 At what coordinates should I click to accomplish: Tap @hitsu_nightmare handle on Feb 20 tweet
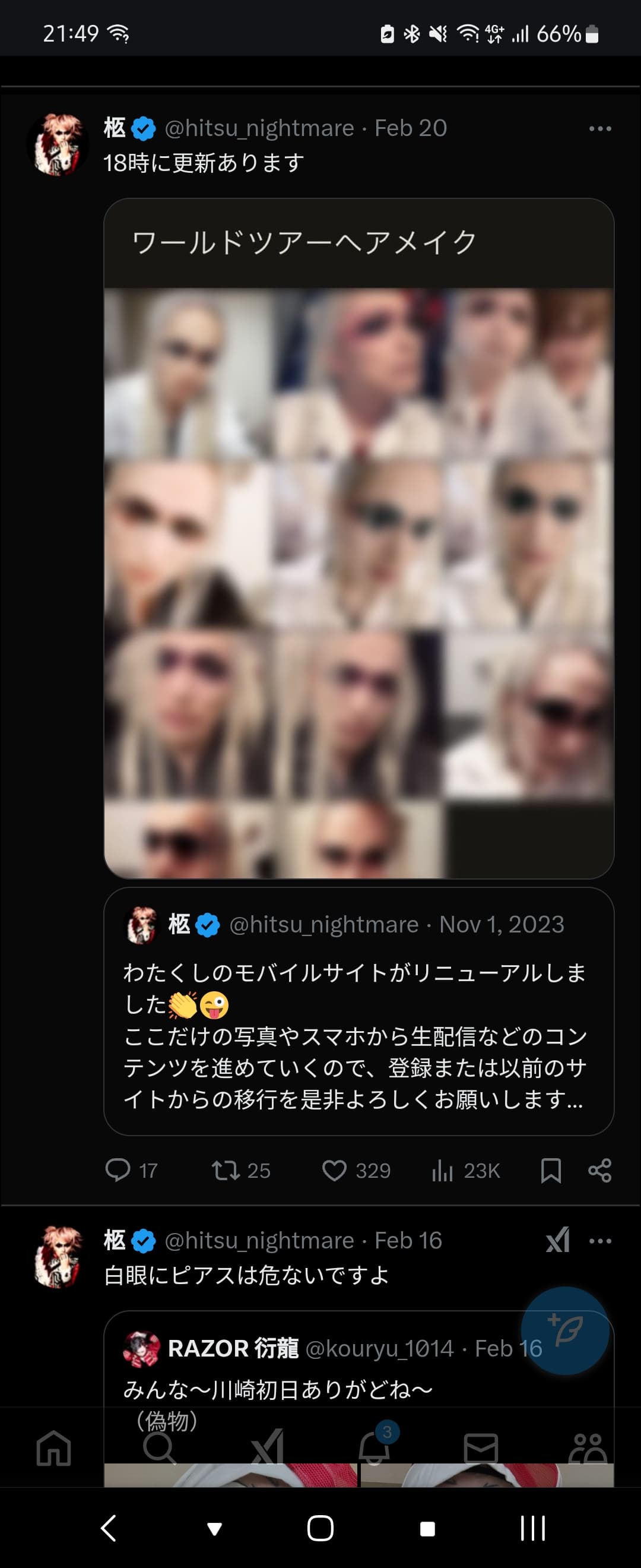tap(260, 128)
